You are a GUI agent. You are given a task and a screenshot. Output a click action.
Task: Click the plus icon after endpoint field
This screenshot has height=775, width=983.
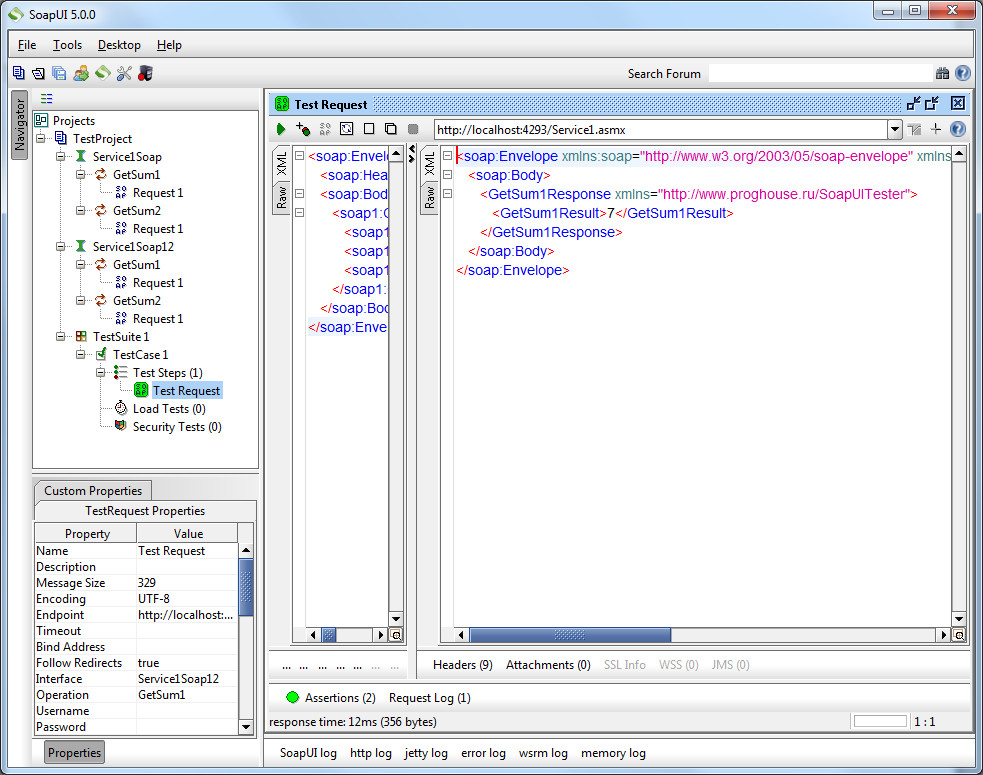pyautogui.click(x=936, y=129)
